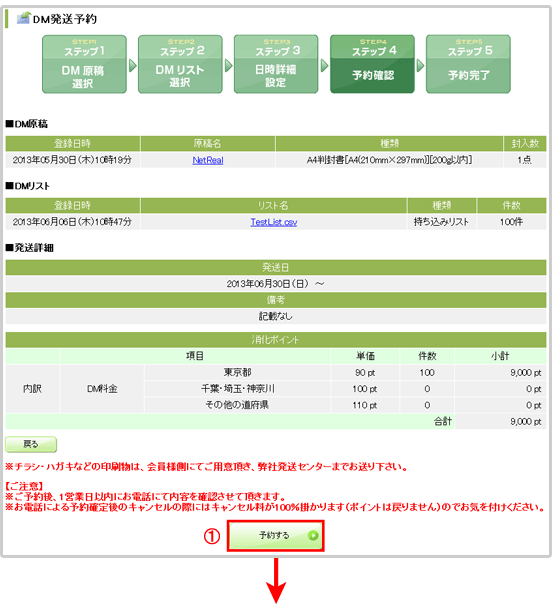Screen dimensions: 552x610
Task: Go to Step 3 日時詳細設定
Action: point(276,64)
